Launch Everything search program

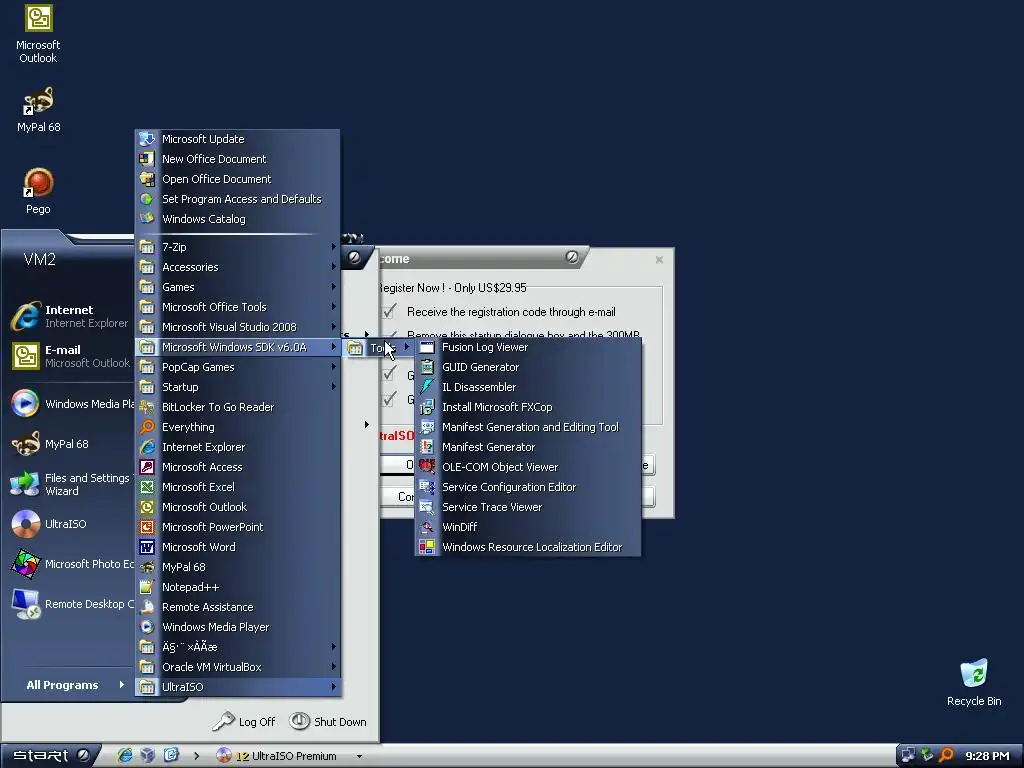tap(238, 427)
